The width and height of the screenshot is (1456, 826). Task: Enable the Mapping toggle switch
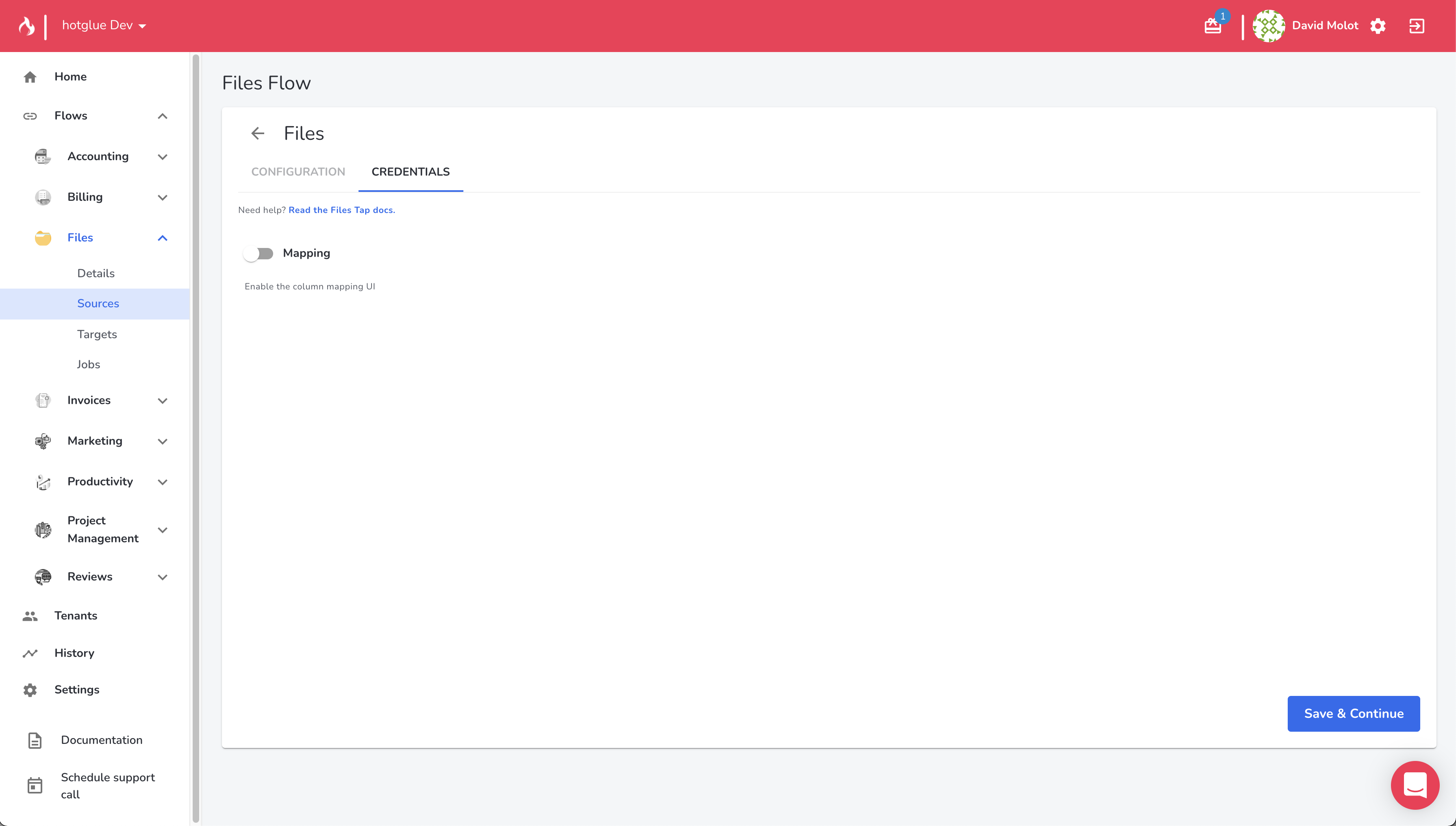[x=258, y=254]
